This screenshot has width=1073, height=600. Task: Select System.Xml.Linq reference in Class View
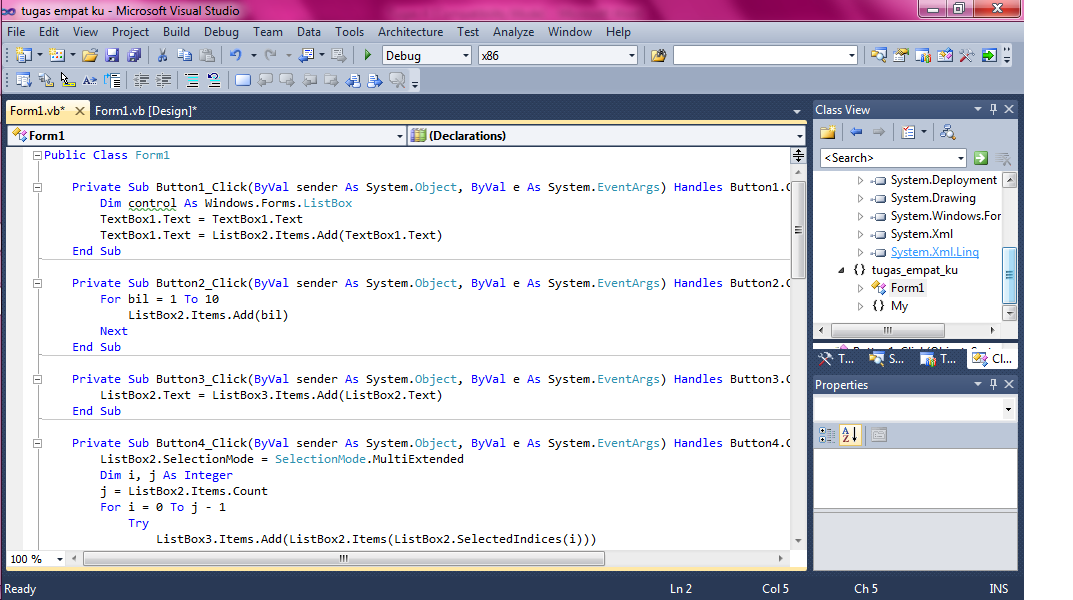pos(934,252)
